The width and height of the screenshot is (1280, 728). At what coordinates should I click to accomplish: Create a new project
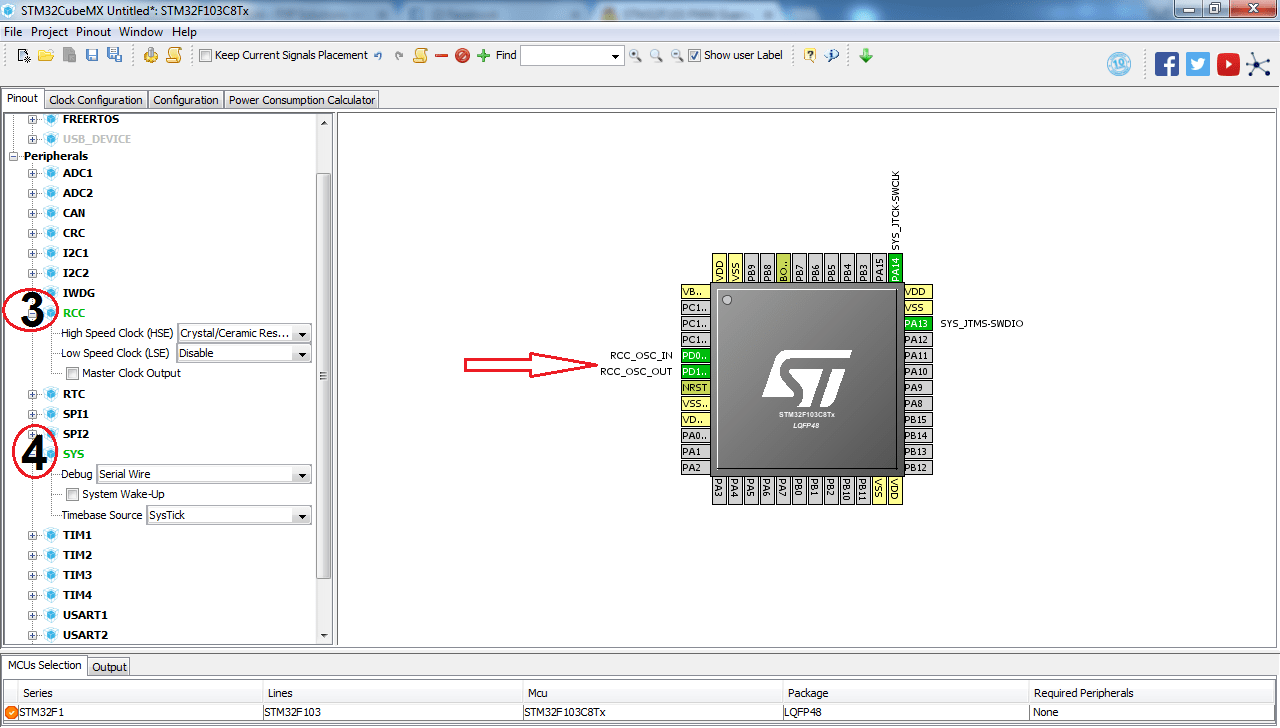tap(22, 55)
